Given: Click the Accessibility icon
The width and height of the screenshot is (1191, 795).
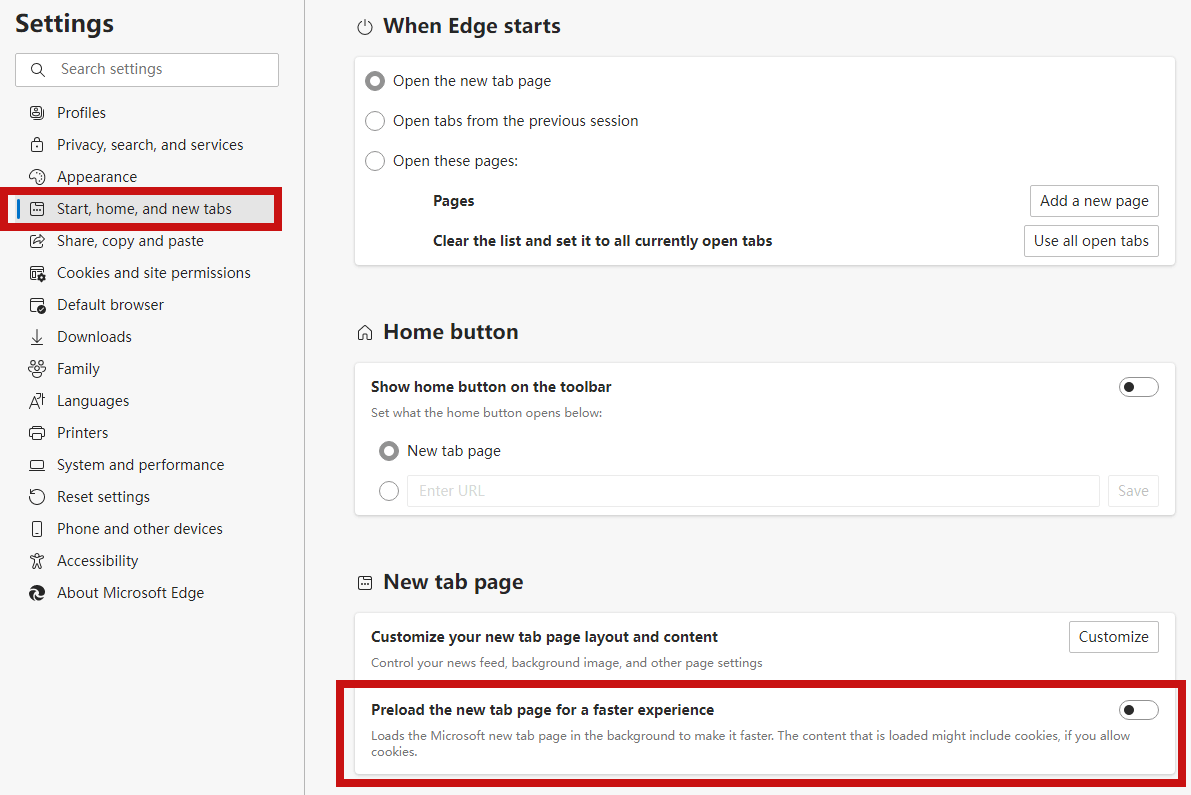Looking at the screenshot, I should [36, 561].
